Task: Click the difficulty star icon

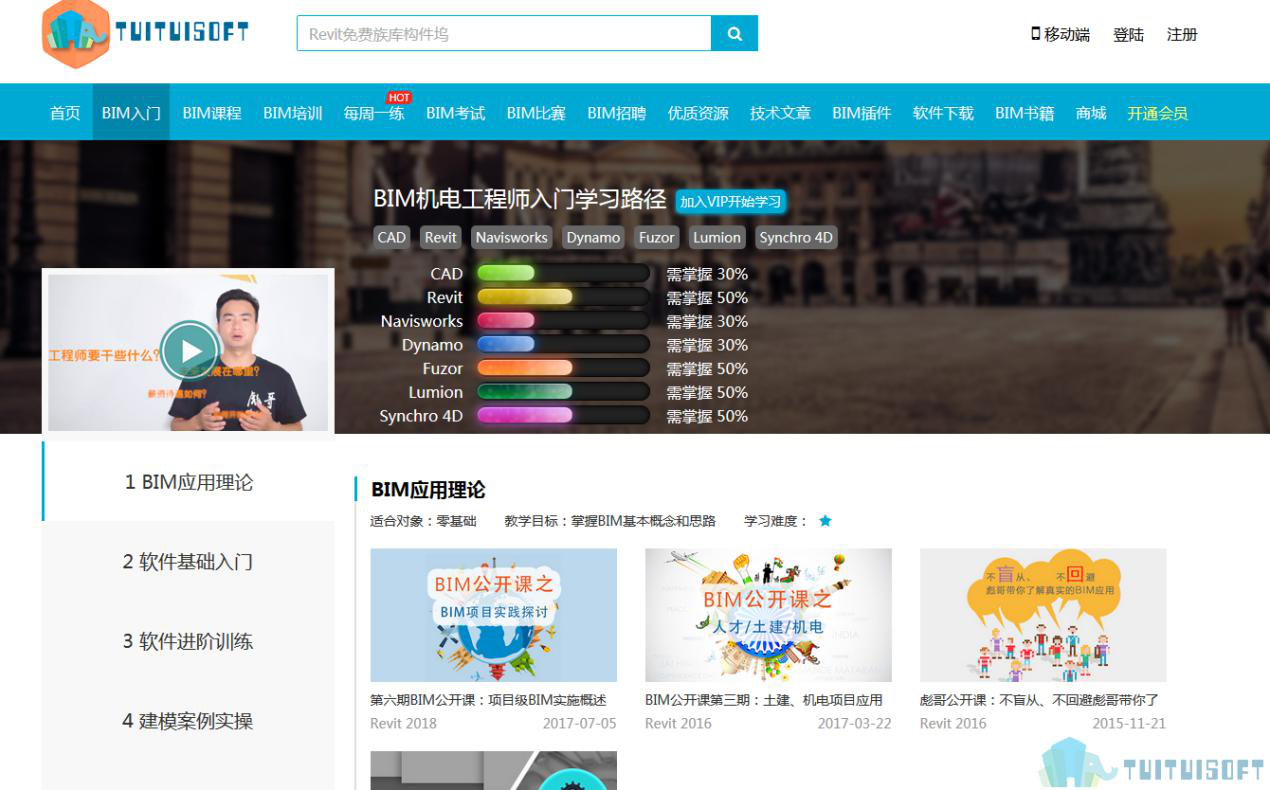Action: point(825,521)
